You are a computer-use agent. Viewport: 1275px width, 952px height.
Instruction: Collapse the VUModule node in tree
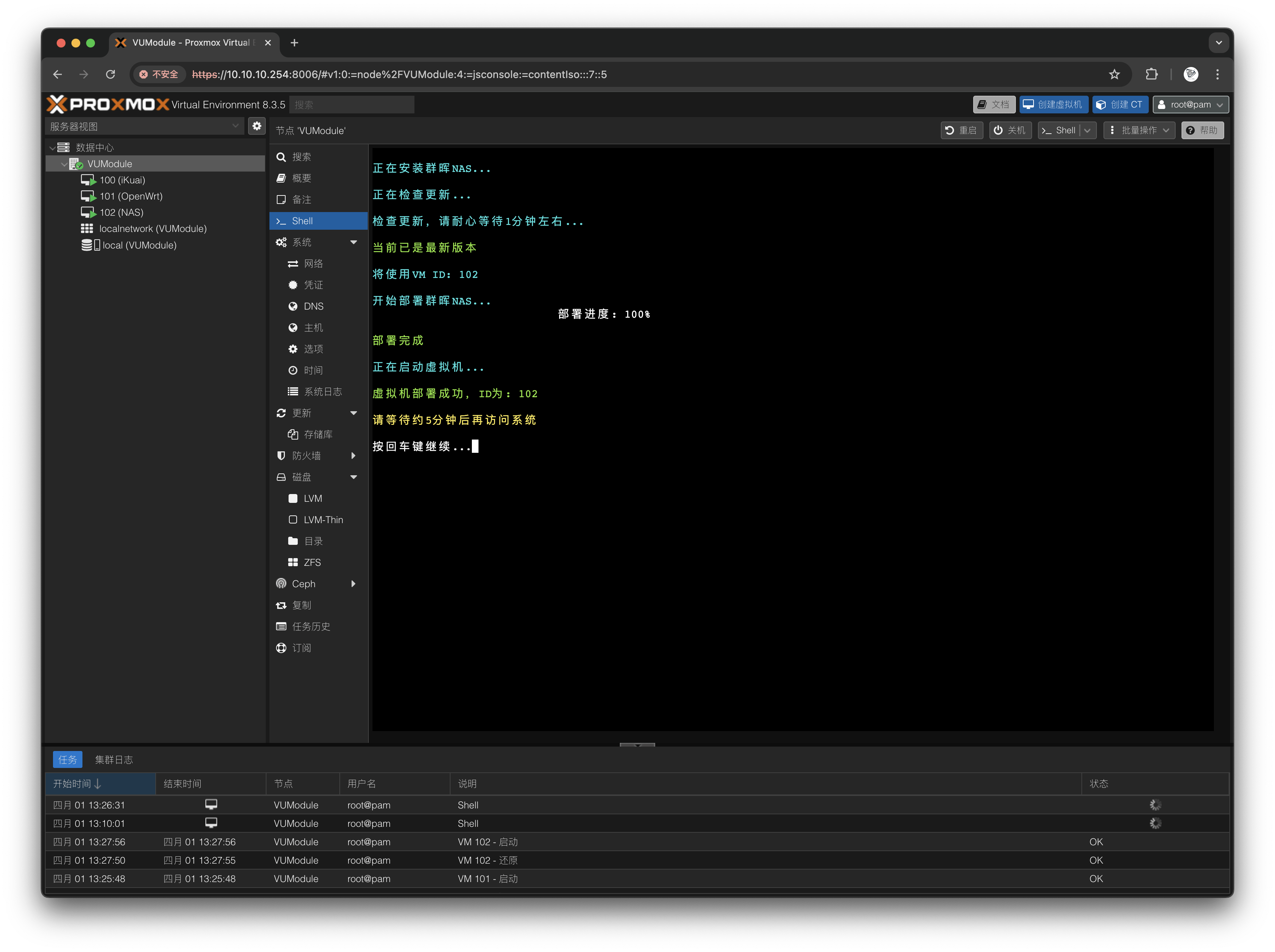coord(64,164)
